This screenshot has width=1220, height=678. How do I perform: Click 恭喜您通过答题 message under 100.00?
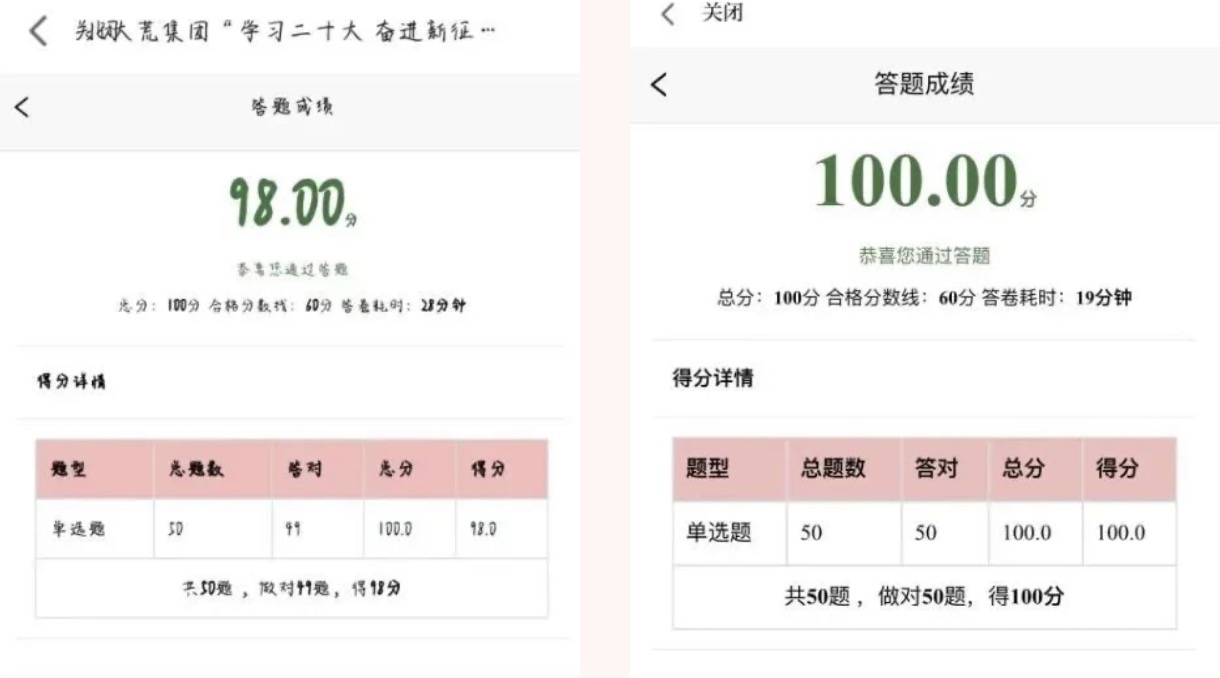(924, 256)
